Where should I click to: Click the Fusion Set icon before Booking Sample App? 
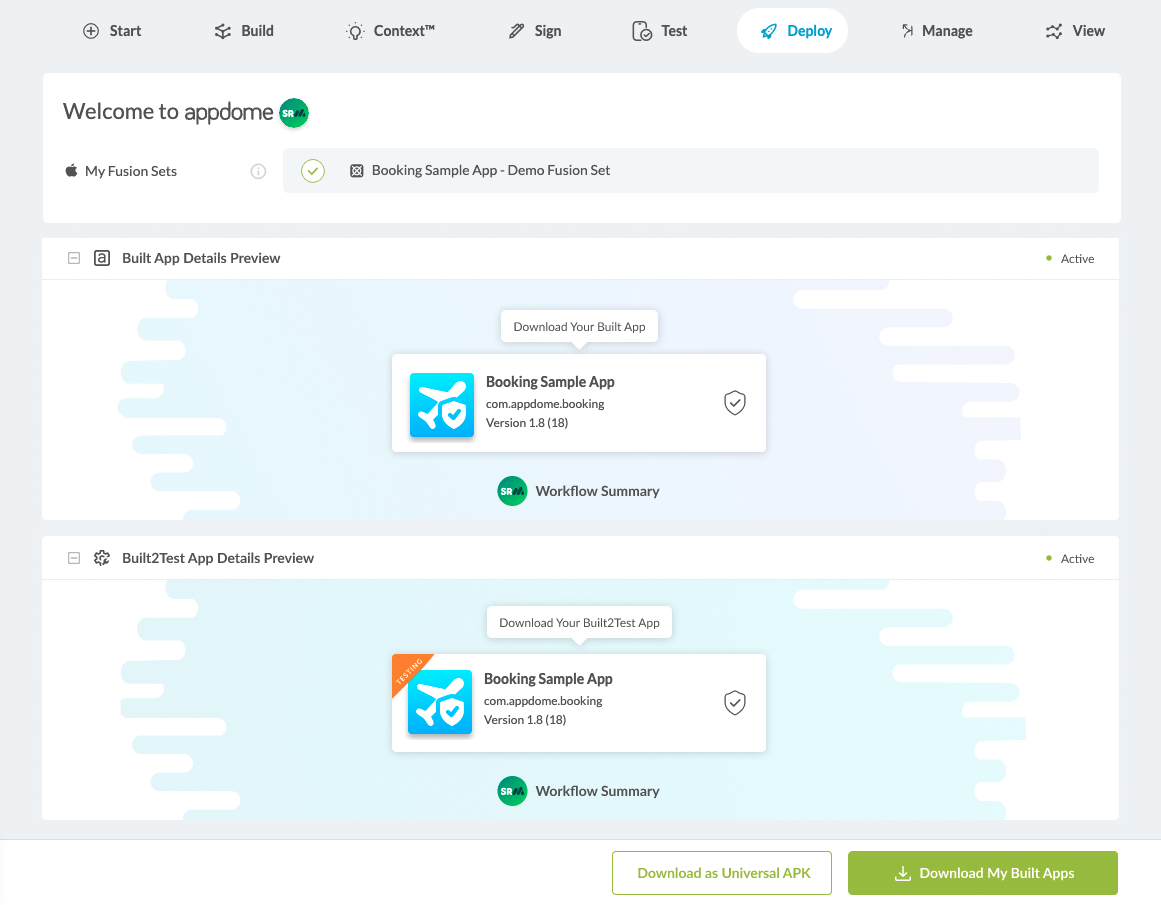[x=357, y=171]
